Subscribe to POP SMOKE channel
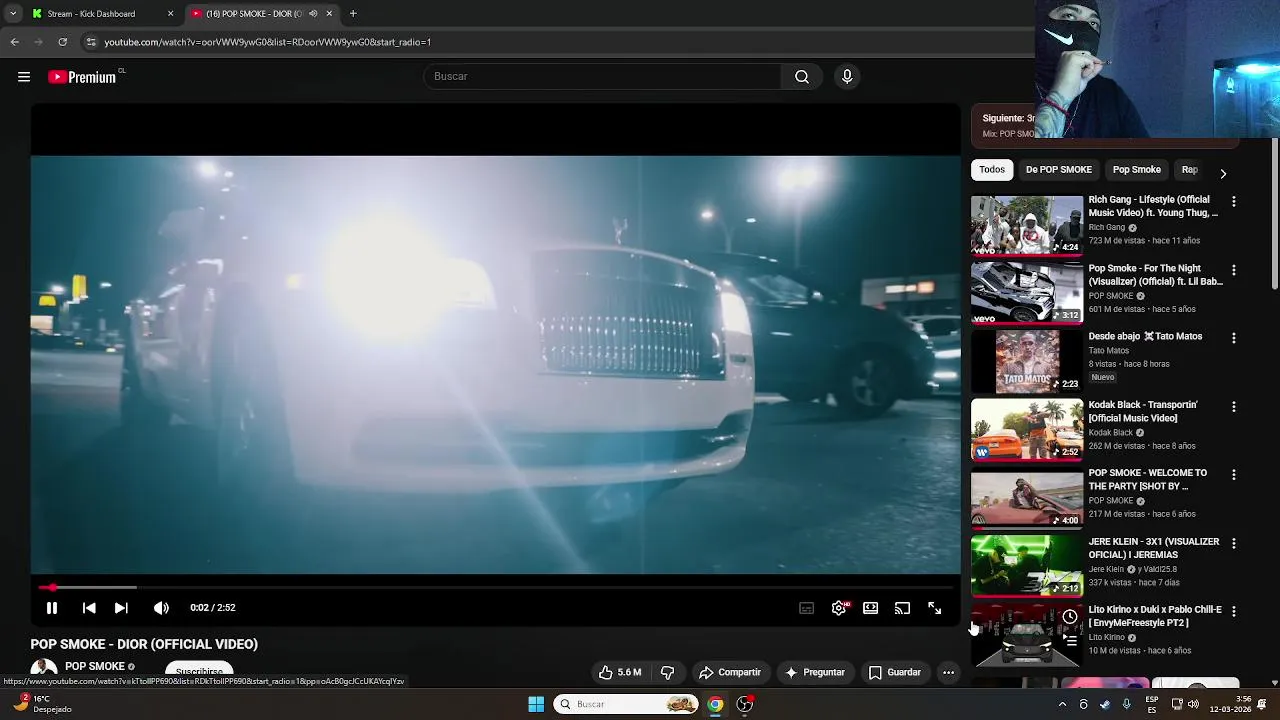1280x720 pixels. pyautogui.click(x=199, y=672)
